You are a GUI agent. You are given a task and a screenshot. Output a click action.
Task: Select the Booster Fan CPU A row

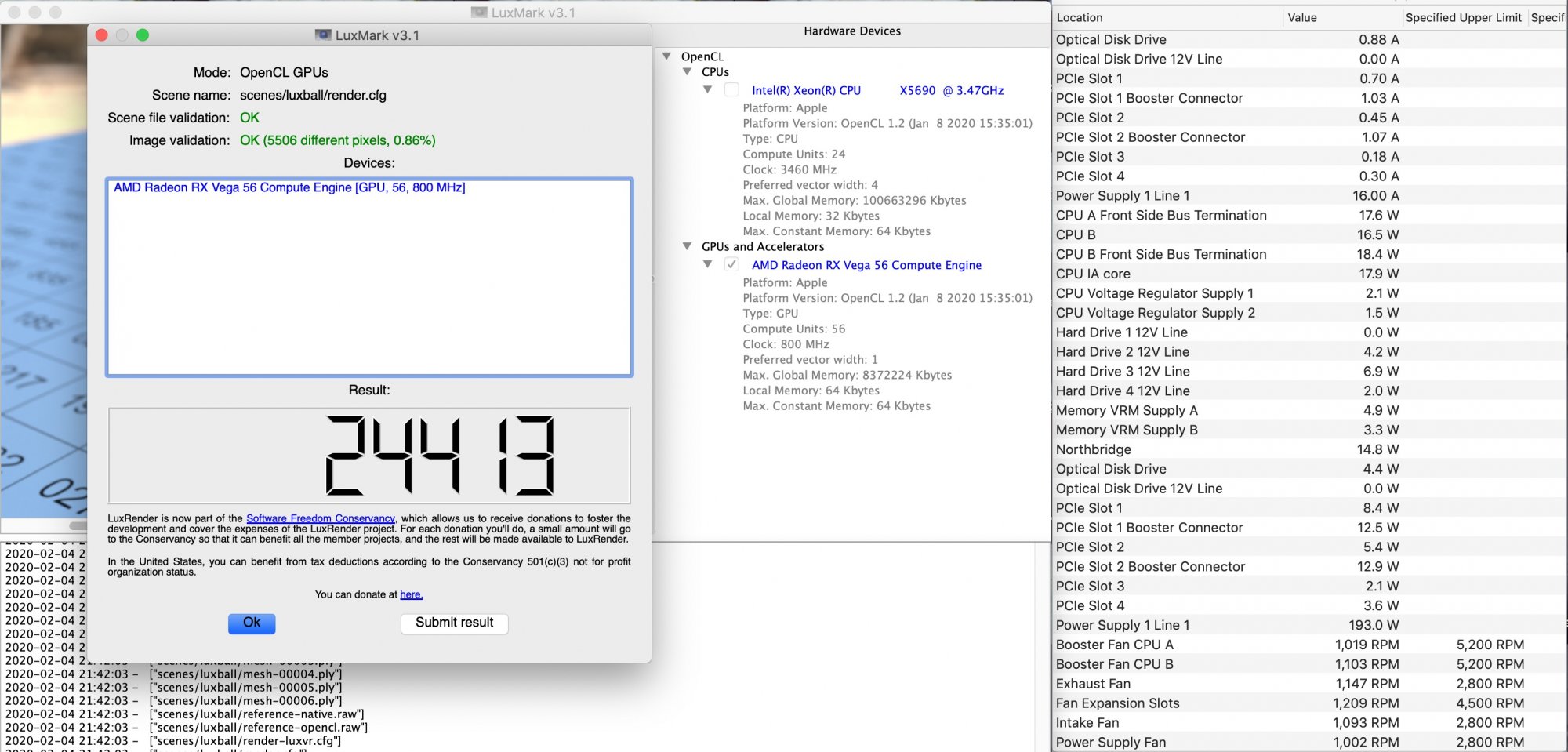(x=1308, y=645)
